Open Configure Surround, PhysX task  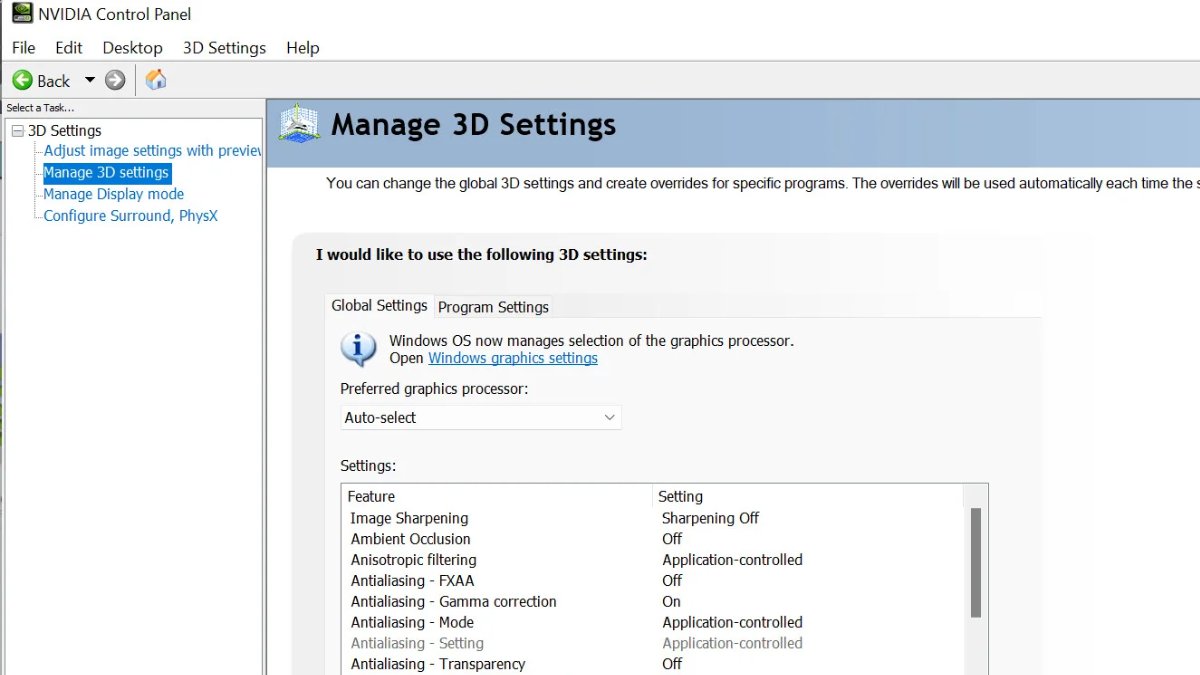point(130,216)
